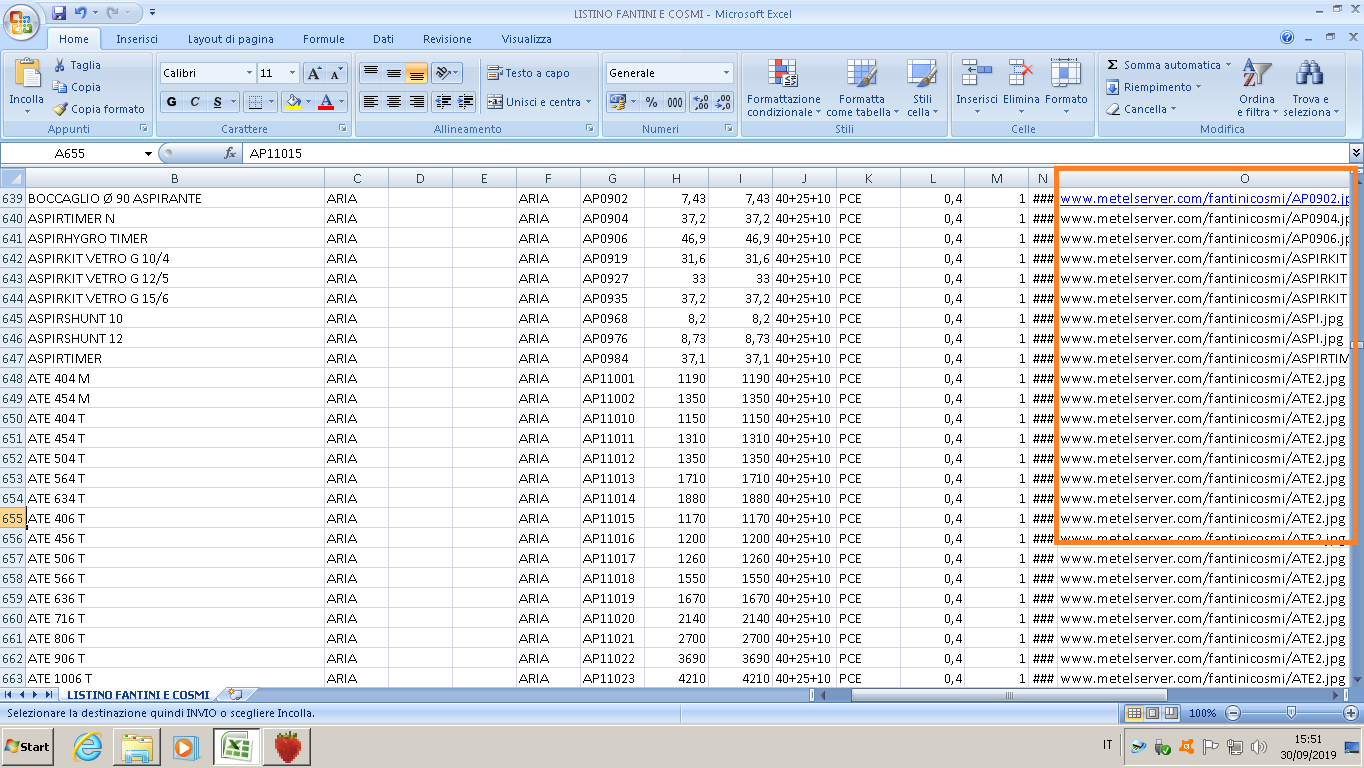
Task: Increase decimal places
Action: click(x=700, y=102)
